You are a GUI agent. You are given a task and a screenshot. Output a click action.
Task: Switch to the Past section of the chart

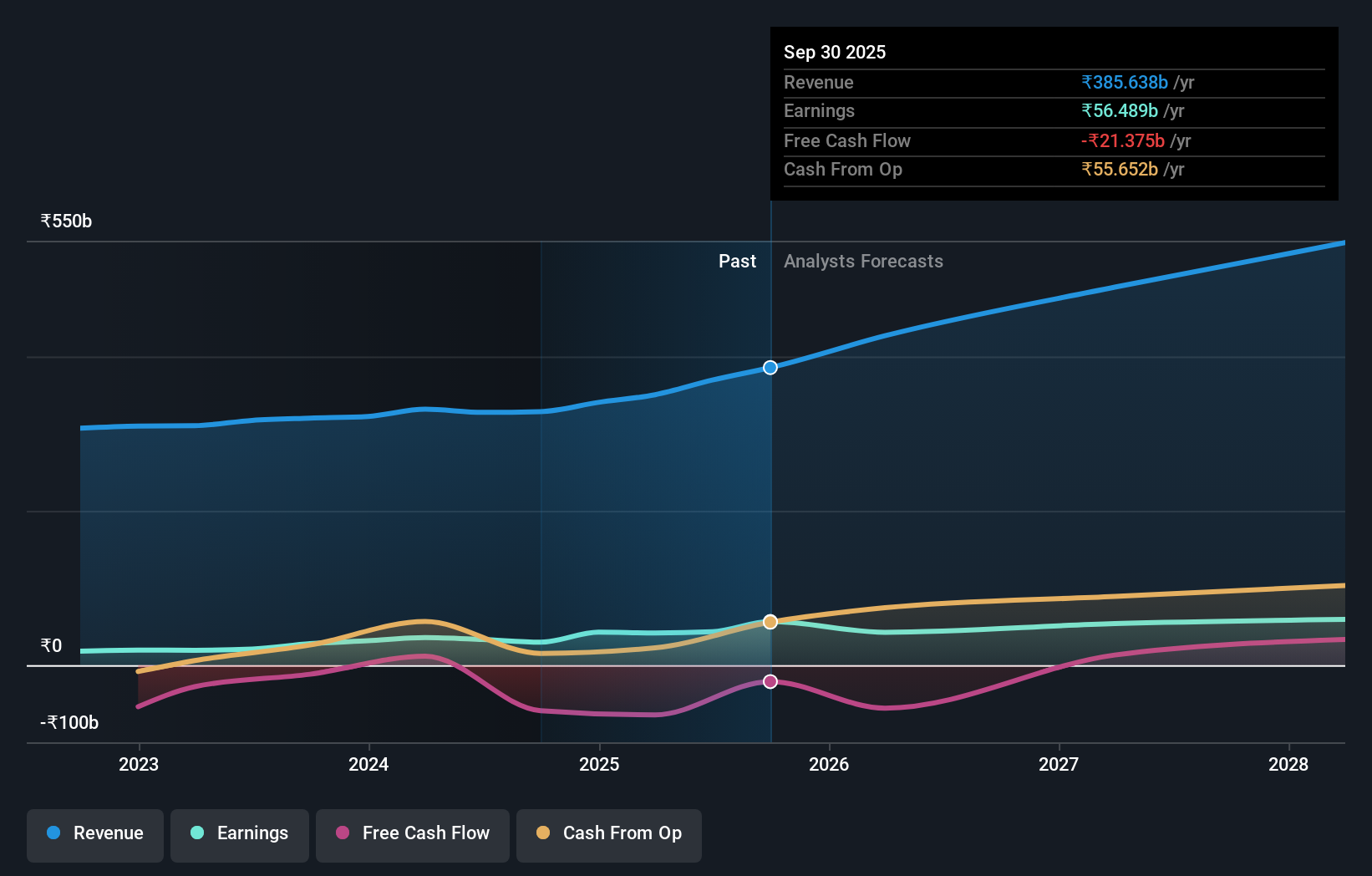pyautogui.click(x=737, y=261)
